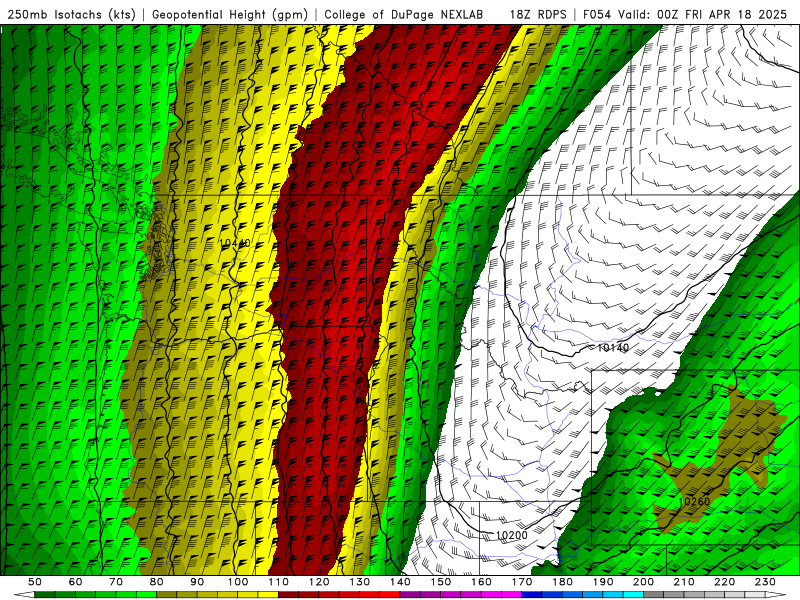Click the dark blue swatch below 170 in color bar
The width and height of the screenshot is (800, 600).
click(532, 595)
